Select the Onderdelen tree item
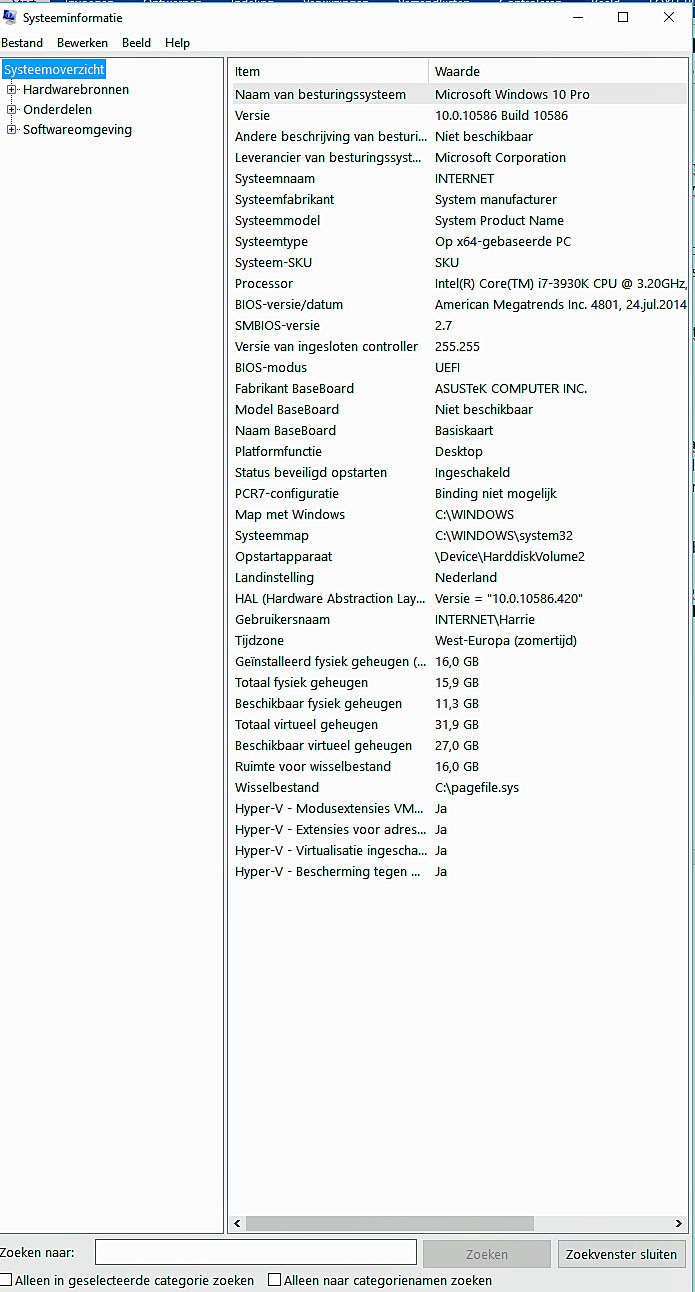This screenshot has height=1292, width=695. point(57,110)
